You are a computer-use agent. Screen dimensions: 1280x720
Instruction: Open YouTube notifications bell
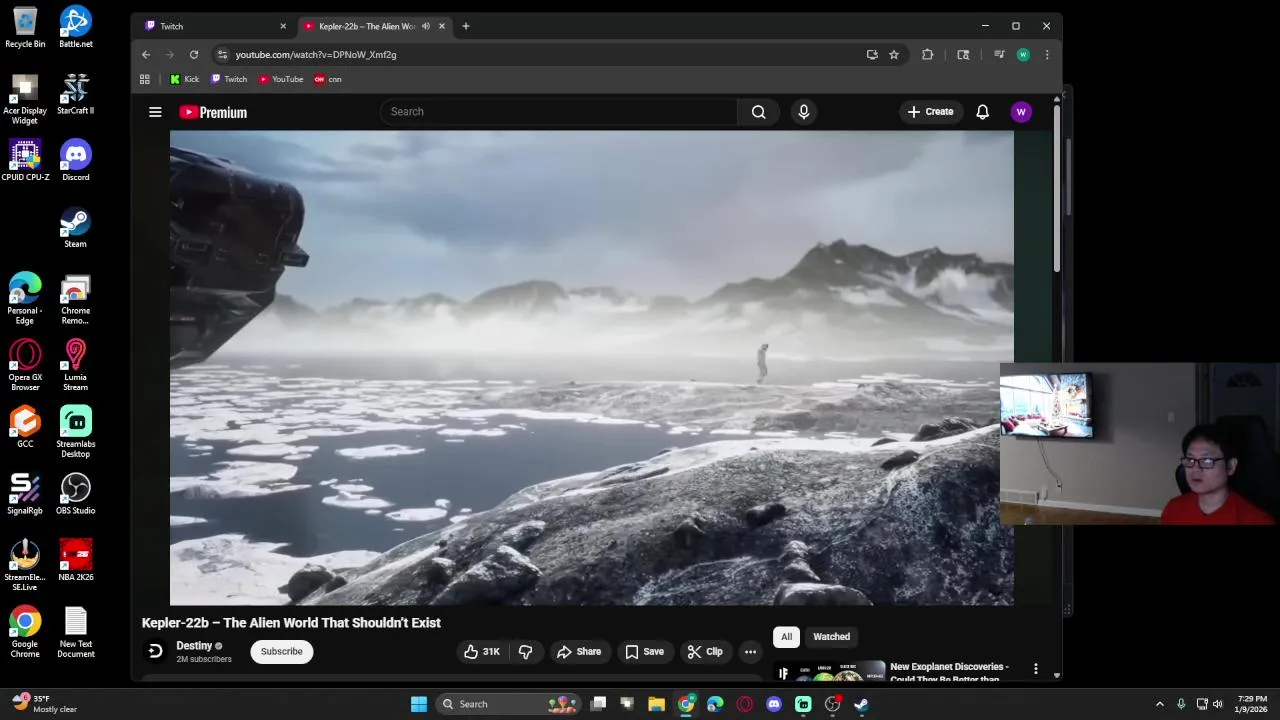click(982, 112)
